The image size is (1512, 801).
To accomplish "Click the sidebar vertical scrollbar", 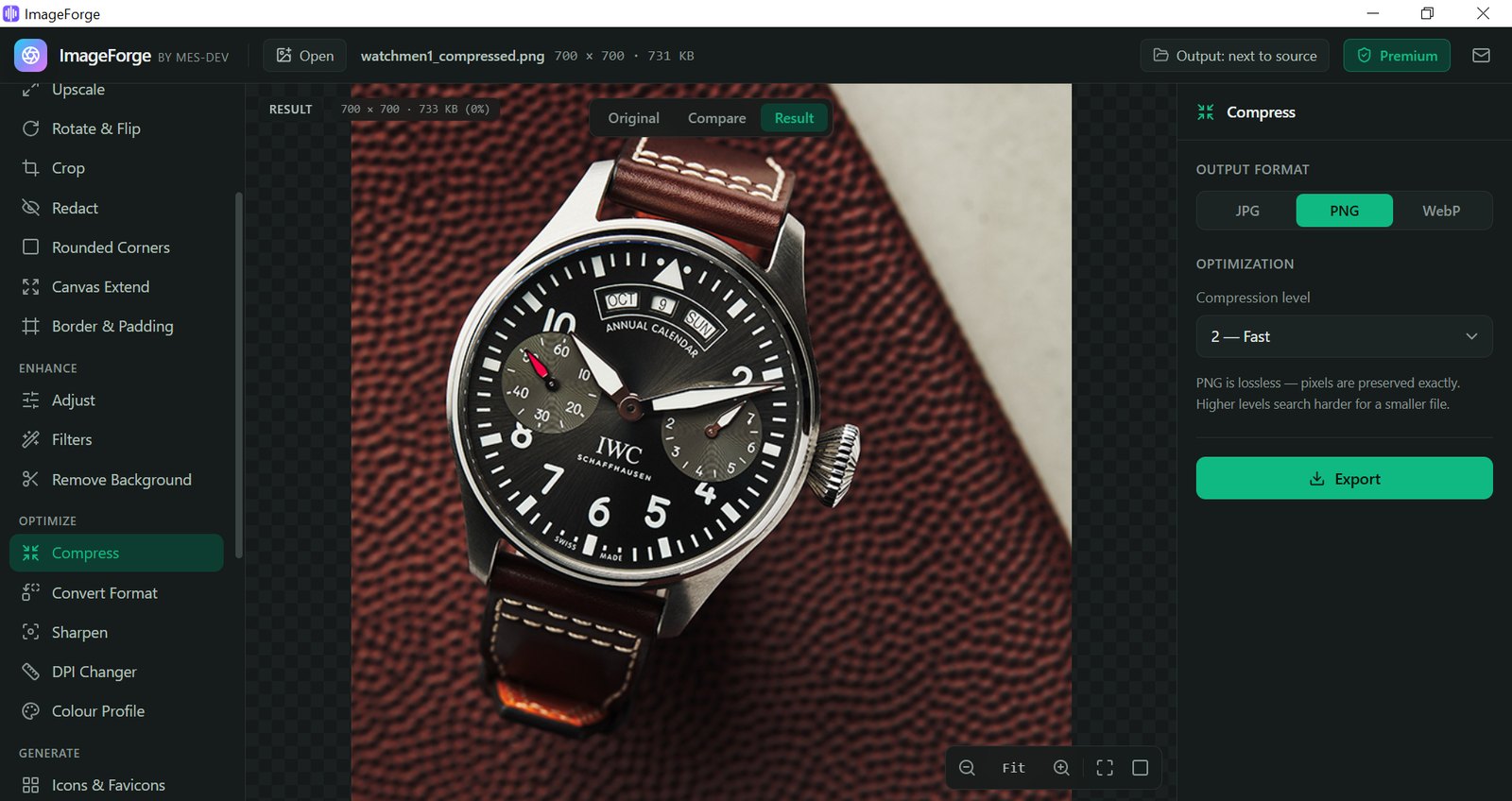I will pos(239,375).
